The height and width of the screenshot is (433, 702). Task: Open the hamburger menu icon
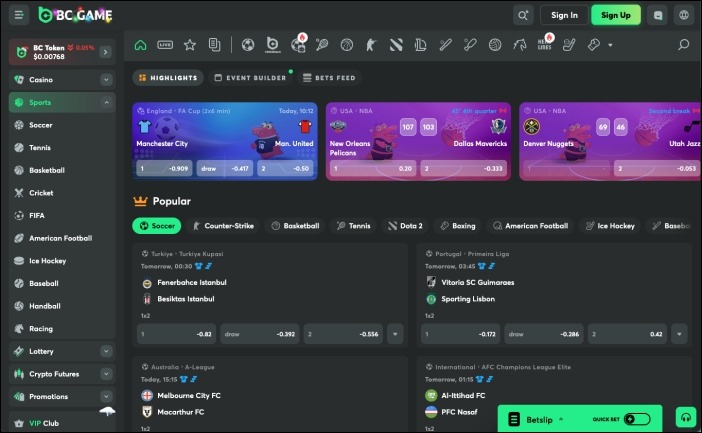point(19,15)
